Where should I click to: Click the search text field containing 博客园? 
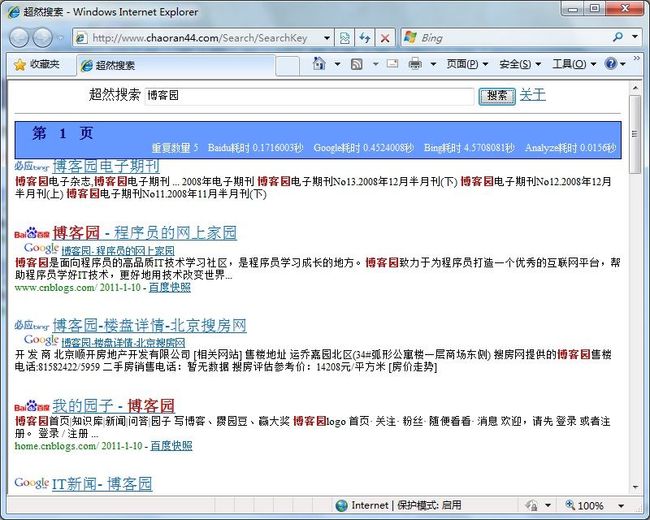click(x=309, y=96)
